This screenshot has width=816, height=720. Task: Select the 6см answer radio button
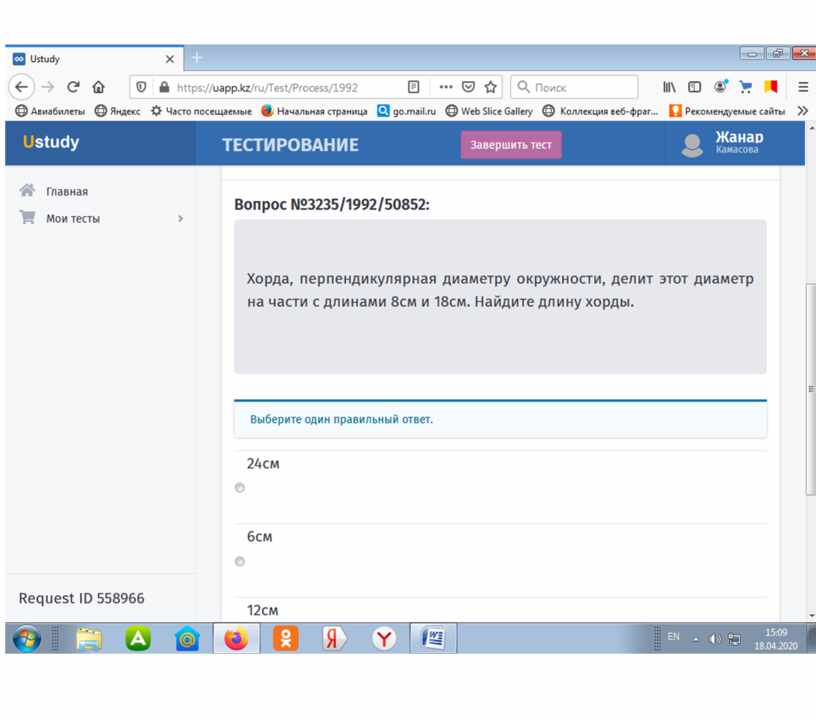click(240, 561)
